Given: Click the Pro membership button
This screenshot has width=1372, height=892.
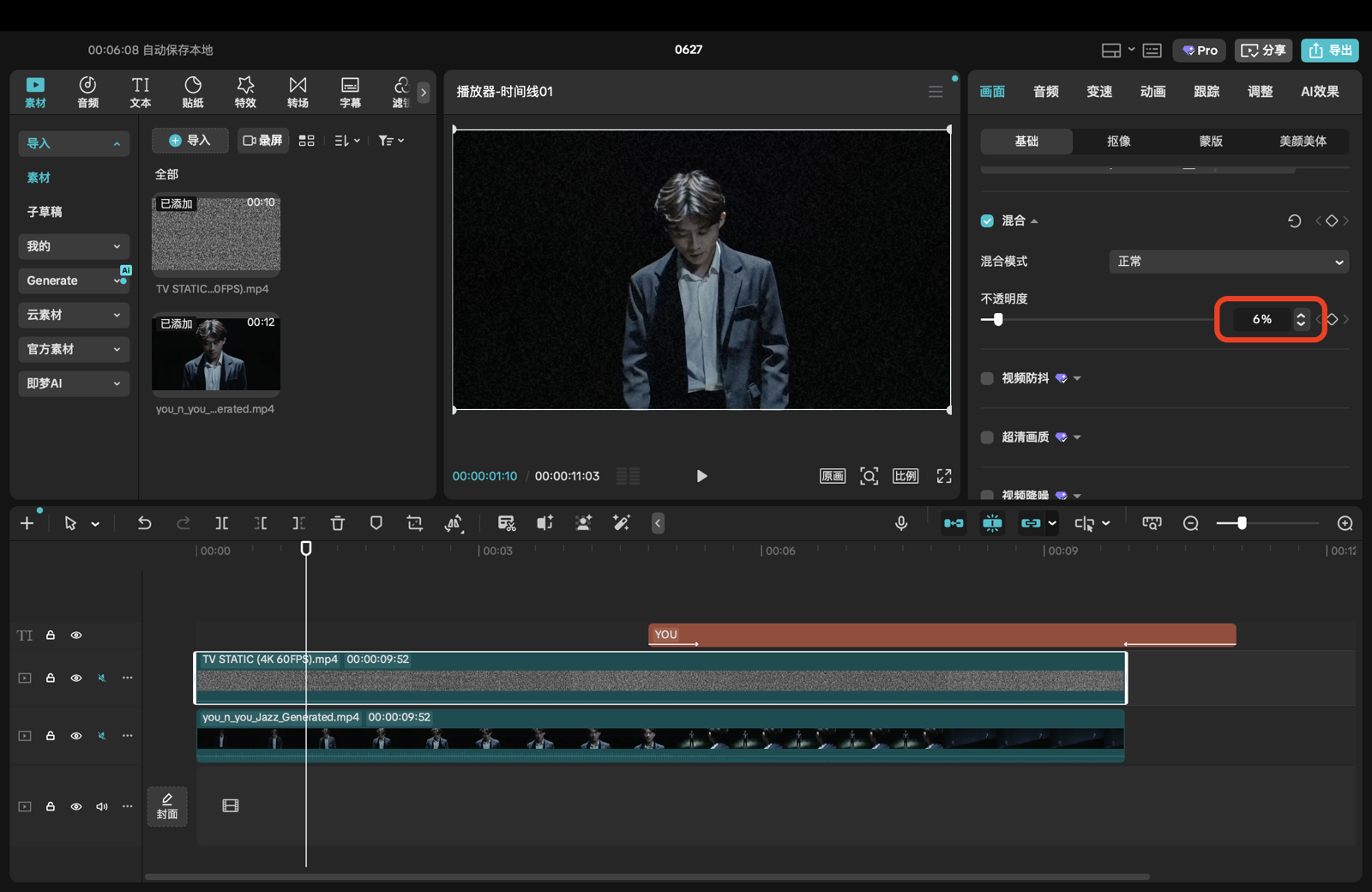Looking at the screenshot, I should coord(1200,51).
